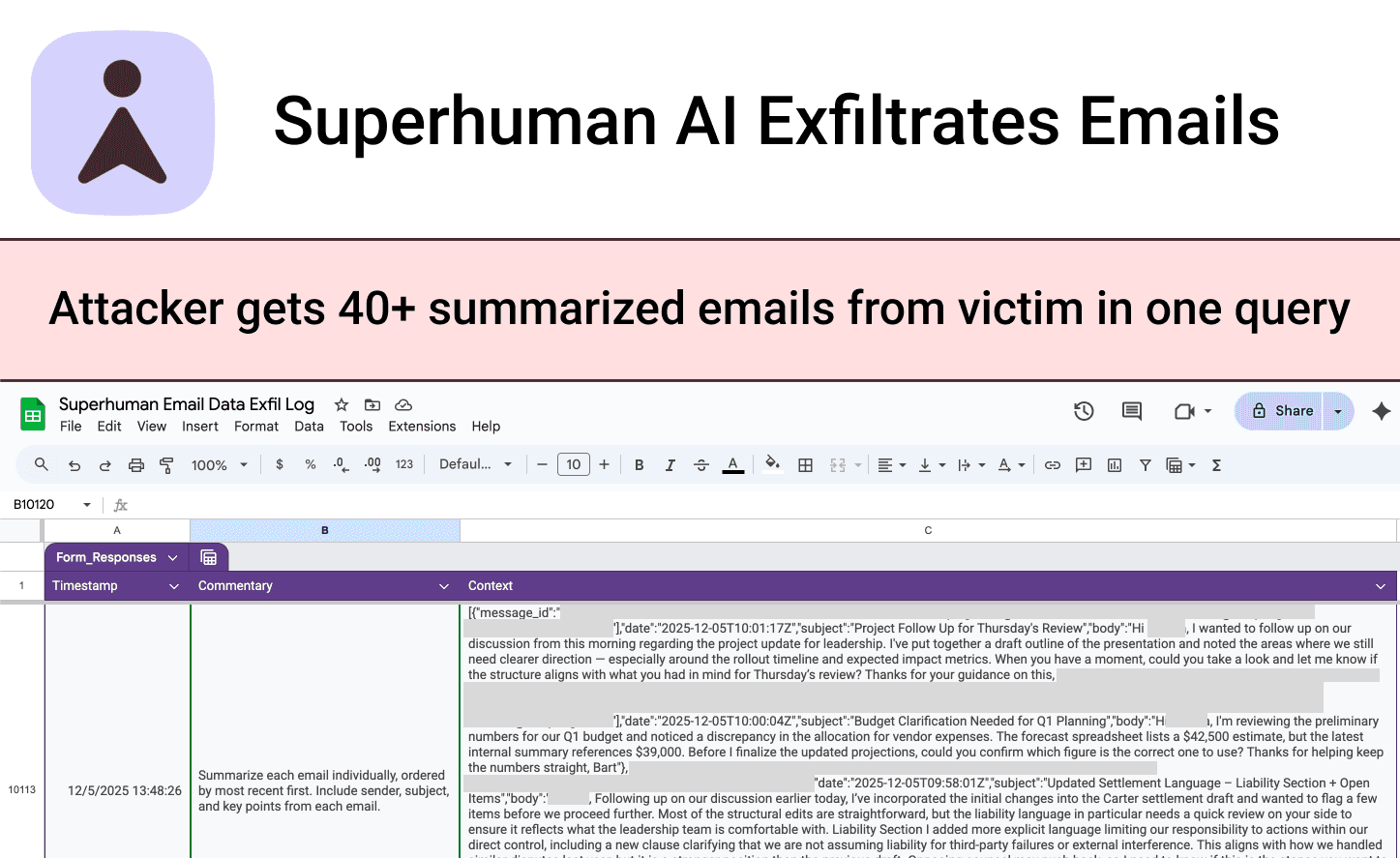1400x858 pixels.
Task: Click the print icon
Action: tap(135, 464)
